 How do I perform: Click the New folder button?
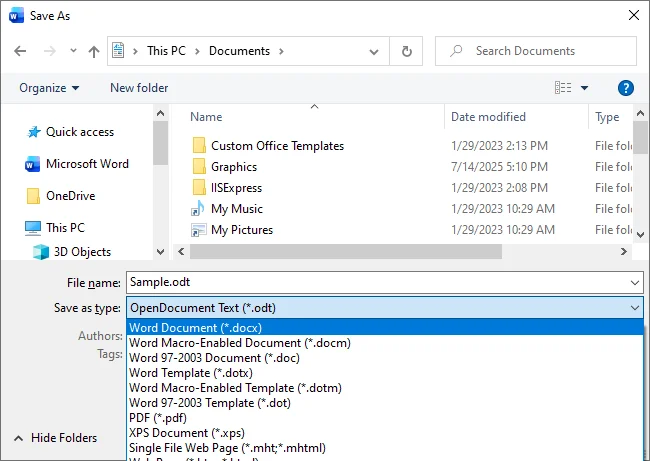[139, 88]
